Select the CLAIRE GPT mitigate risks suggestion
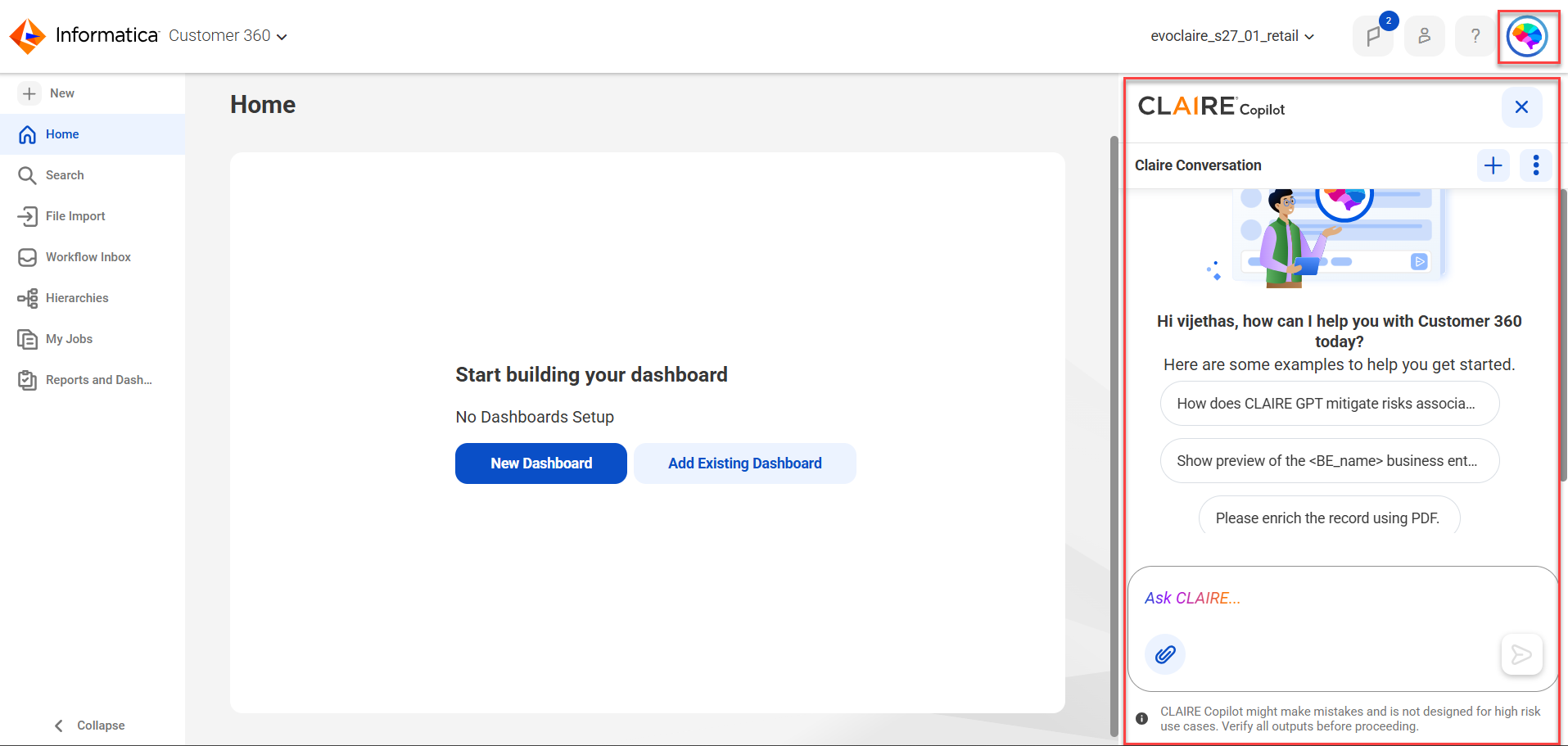This screenshot has height=746, width=1568. click(1330, 404)
